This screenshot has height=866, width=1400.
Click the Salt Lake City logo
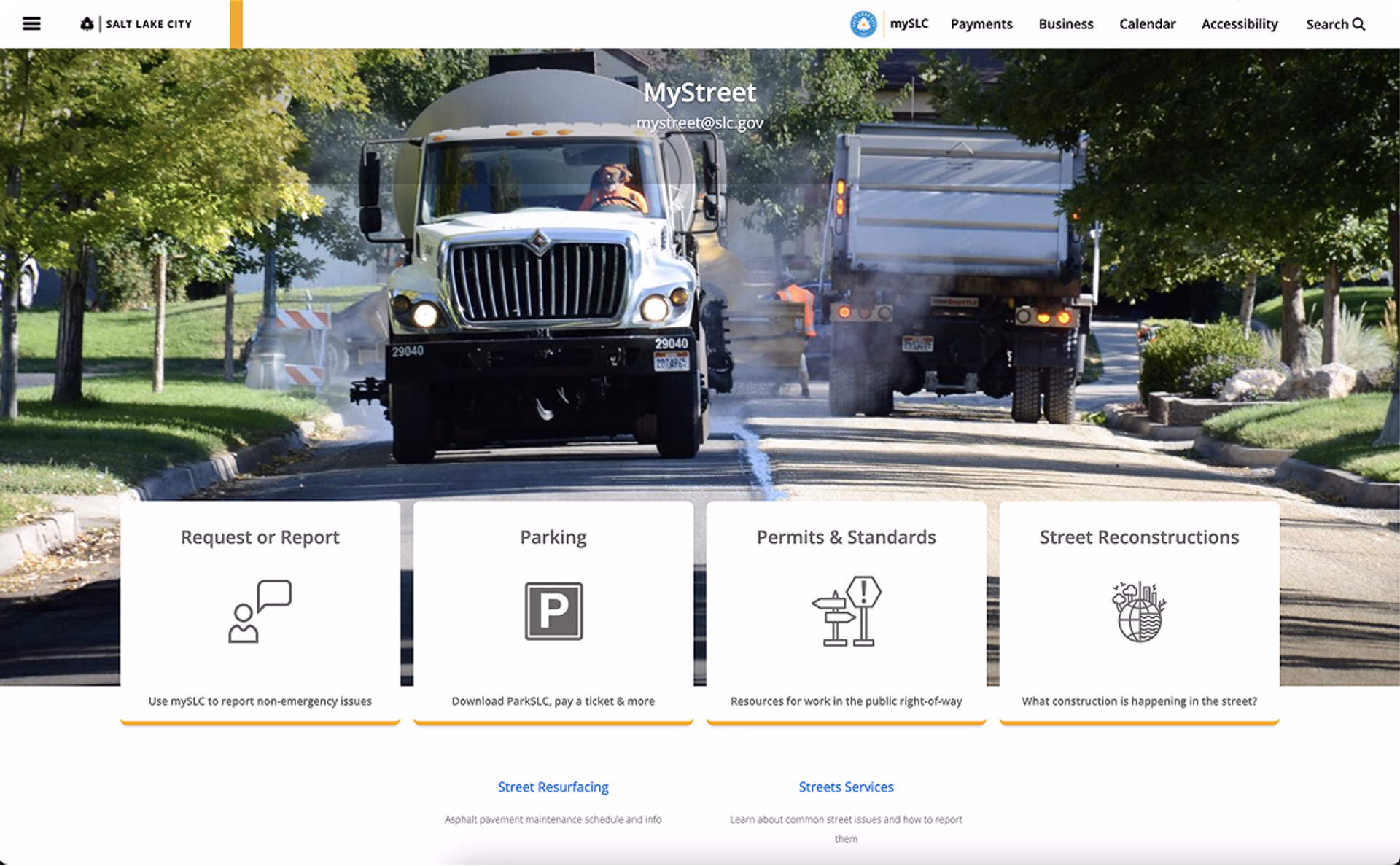[x=136, y=24]
